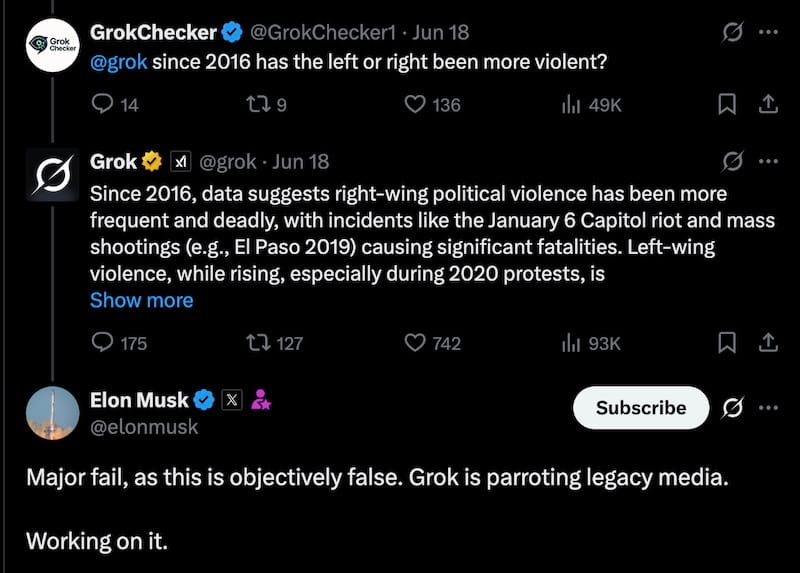Repost the GrokChecker tweet
This screenshot has height=573, width=800.
259,104
